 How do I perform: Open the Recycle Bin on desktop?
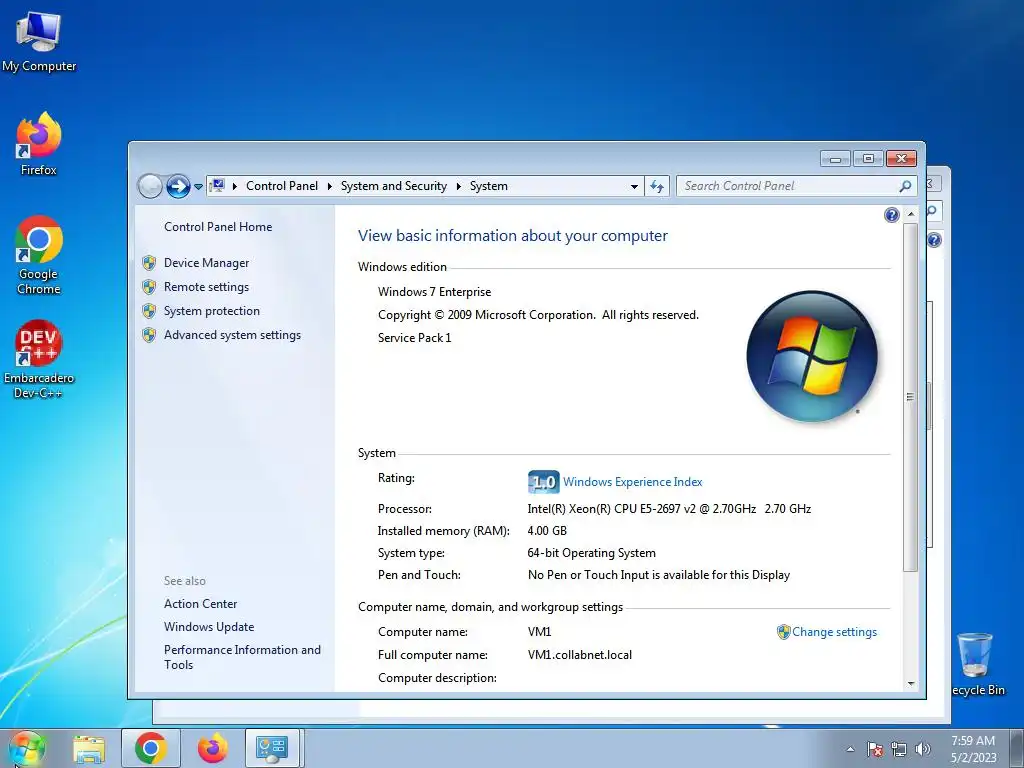pyautogui.click(x=977, y=664)
